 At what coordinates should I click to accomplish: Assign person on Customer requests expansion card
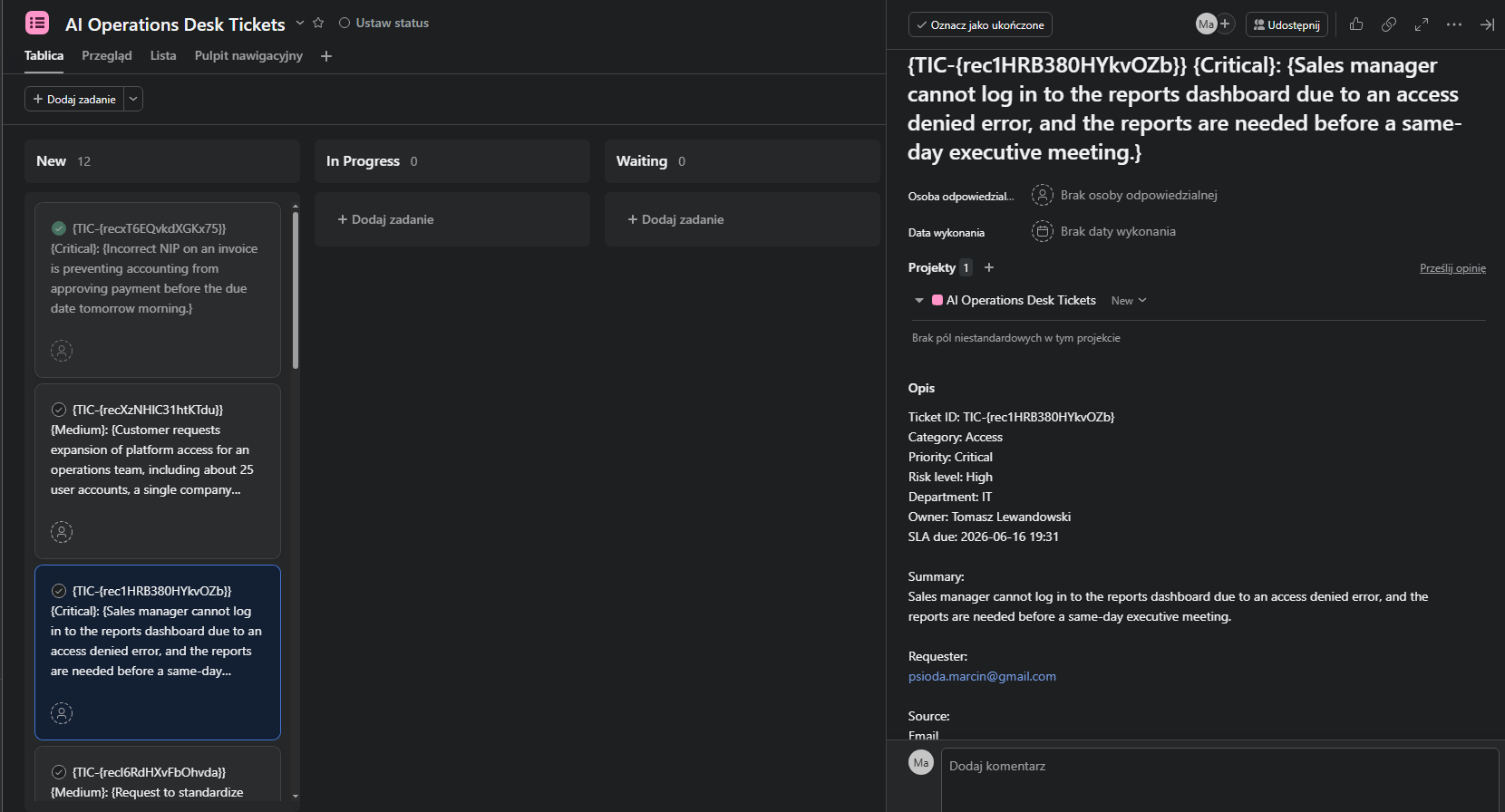pos(62,532)
